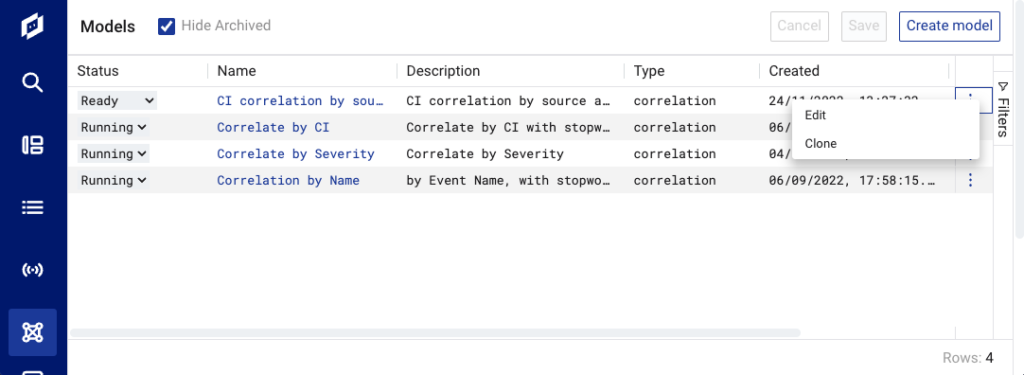The height and width of the screenshot is (375, 1024).
Task: Click 'CI correlation by source a…' description
Action: pos(509,101)
